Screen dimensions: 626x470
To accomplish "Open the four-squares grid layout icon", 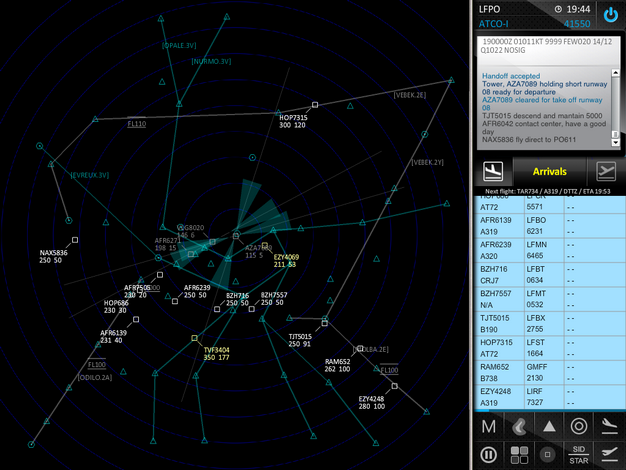I will click(x=519, y=455).
